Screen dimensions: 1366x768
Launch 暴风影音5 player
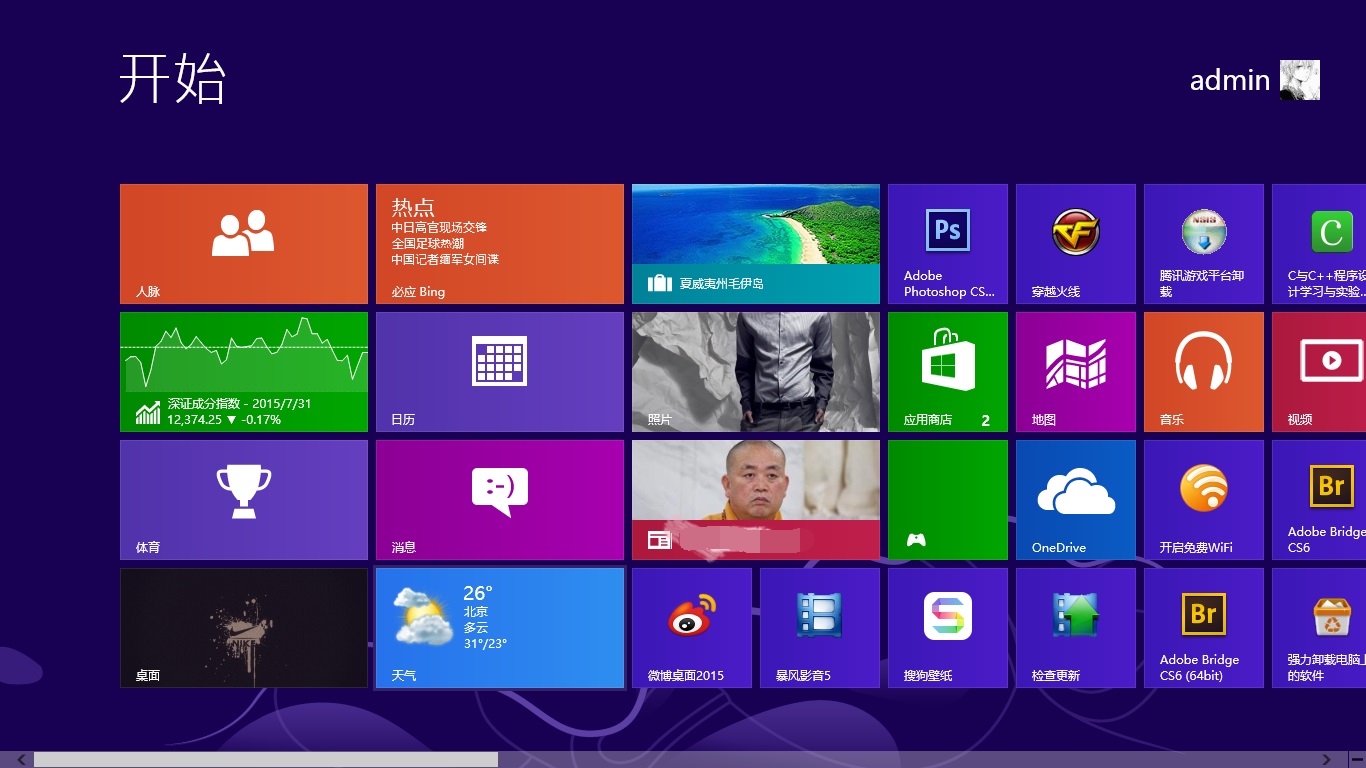pos(819,627)
